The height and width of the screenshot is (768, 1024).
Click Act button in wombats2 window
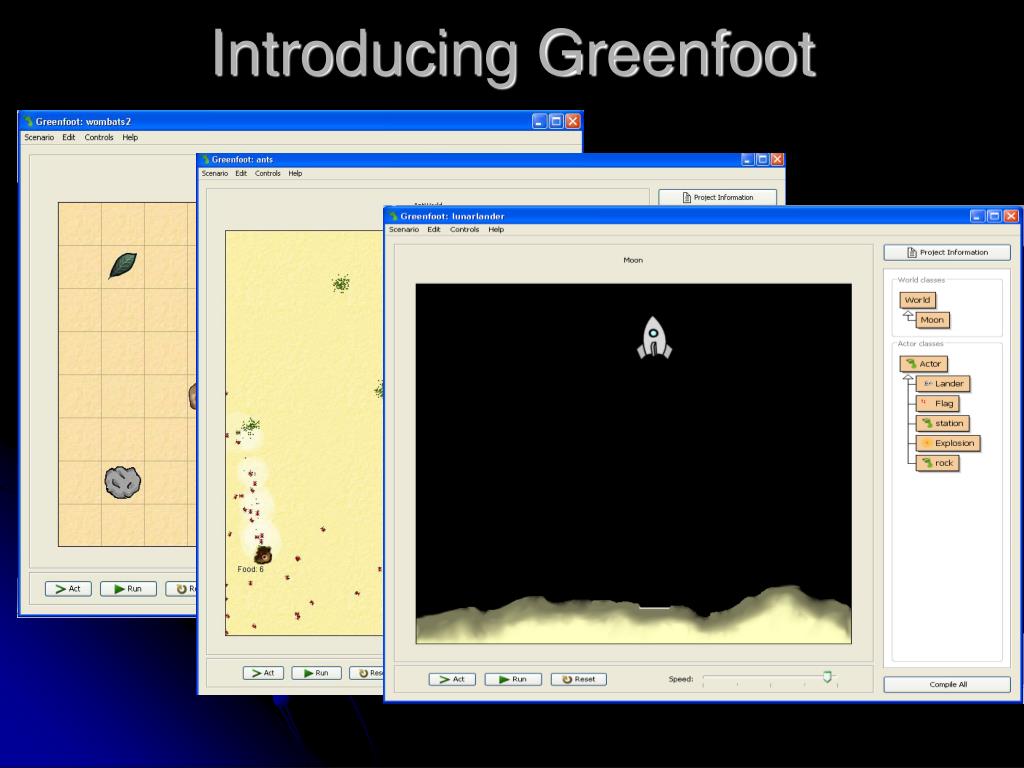pos(68,588)
